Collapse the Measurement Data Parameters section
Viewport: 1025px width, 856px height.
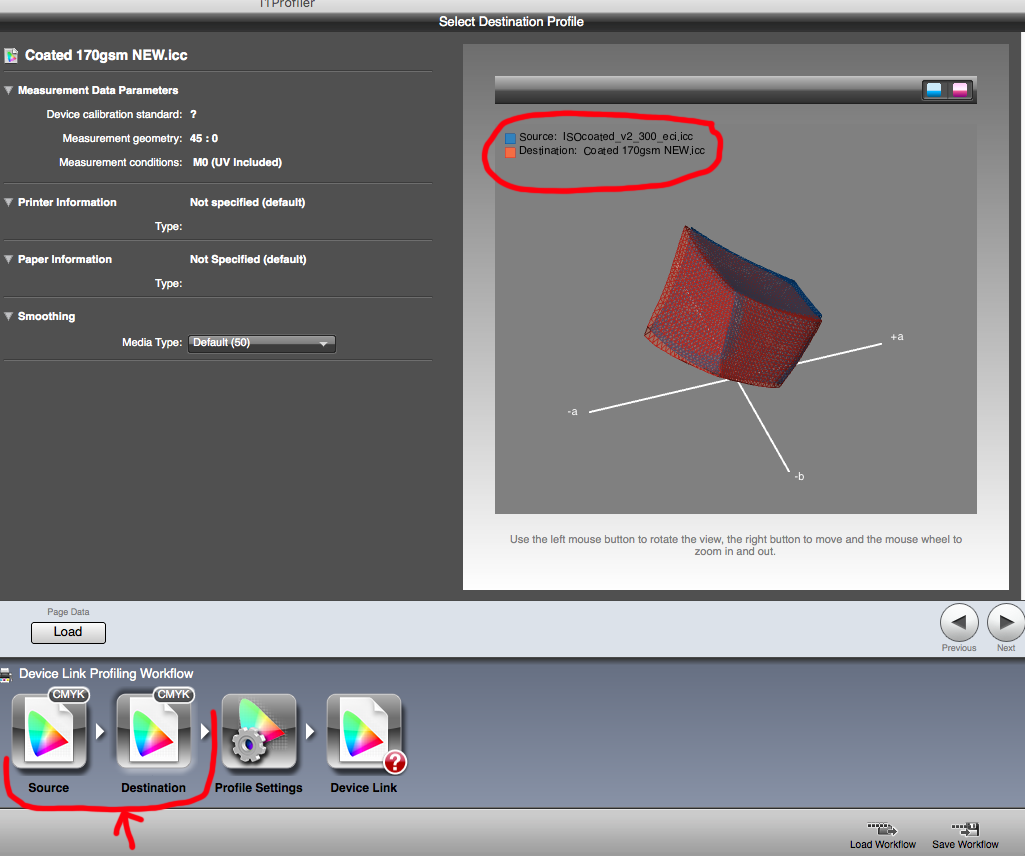click(8, 90)
